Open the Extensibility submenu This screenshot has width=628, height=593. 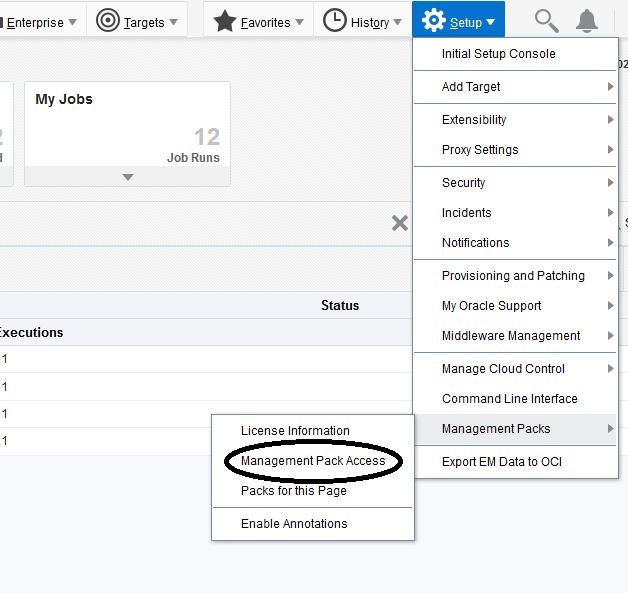(x=515, y=120)
